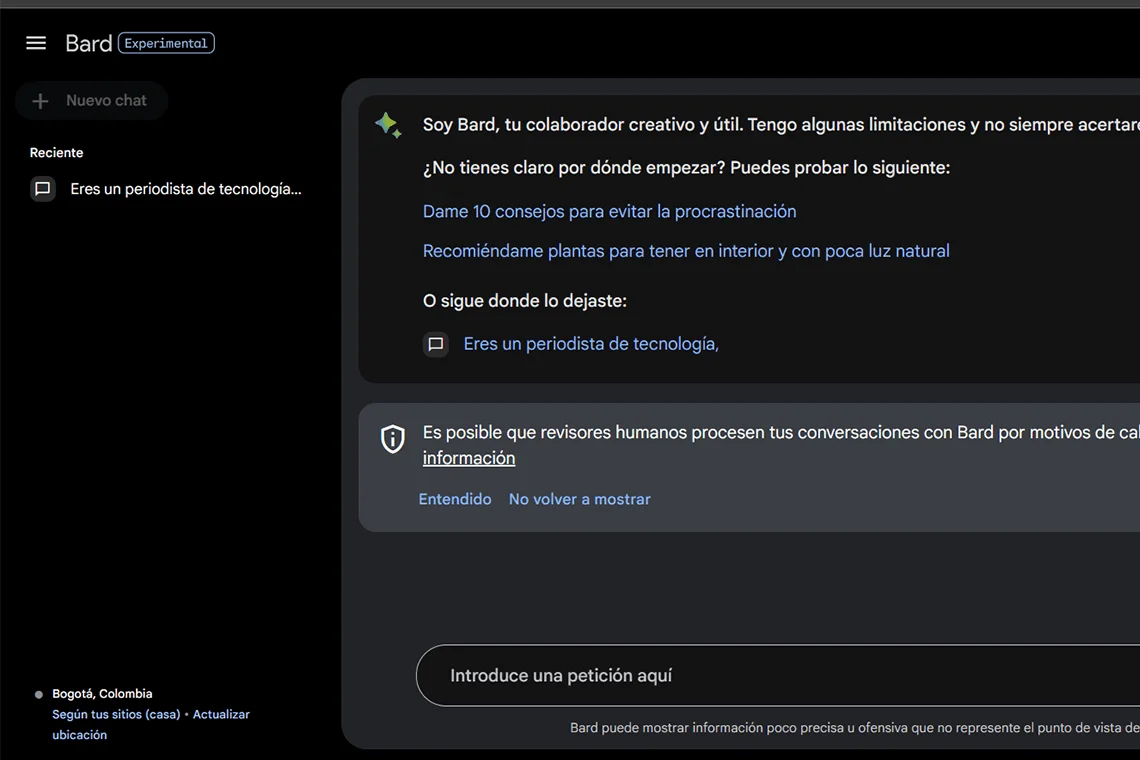Image resolution: width=1140 pixels, height=760 pixels.
Task: Open recent chat 'Eres un periodista de tecnología...' in sidebar
Action: (185, 189)
